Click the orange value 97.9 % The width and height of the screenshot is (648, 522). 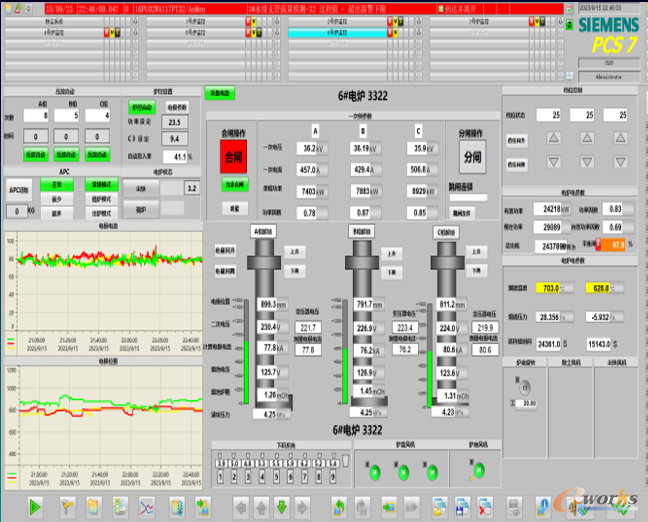tap(613, 245)
